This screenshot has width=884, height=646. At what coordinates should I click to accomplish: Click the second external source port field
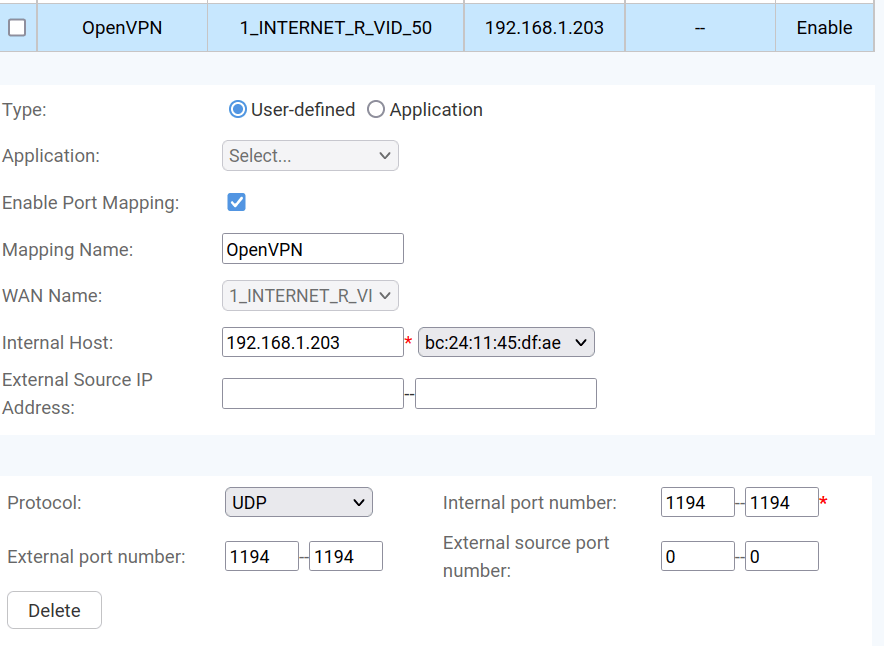(x=781, y=557)
